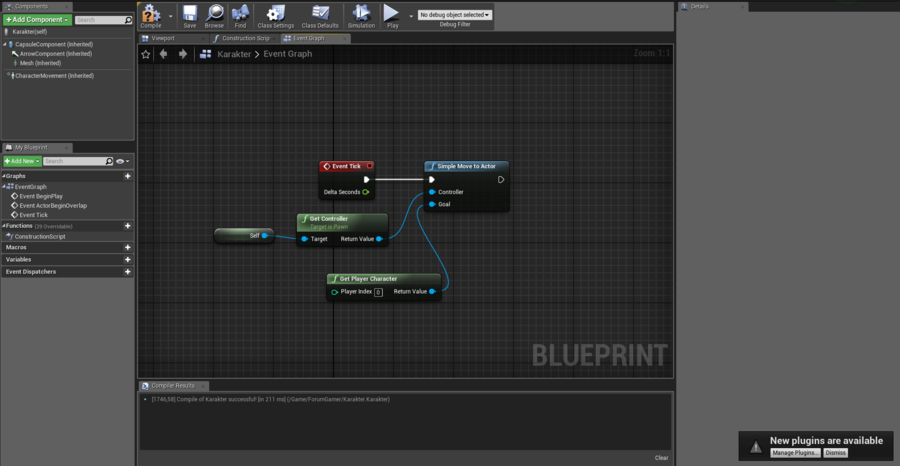Switch to the Construction Script tab
900x466 pixels.
coord(245,38)
